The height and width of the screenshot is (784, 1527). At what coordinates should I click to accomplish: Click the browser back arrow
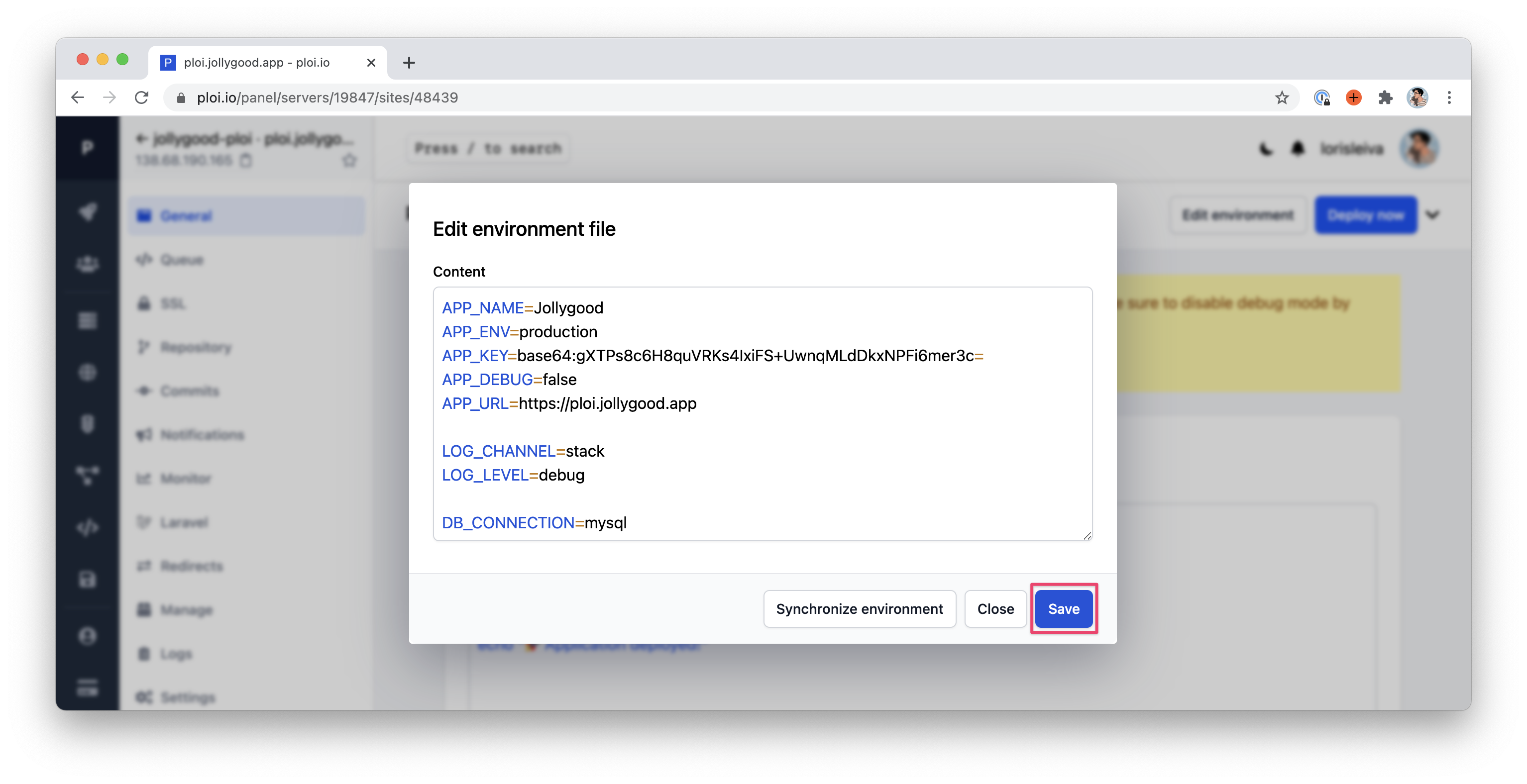pyautogui.click(x=78, y=97)
